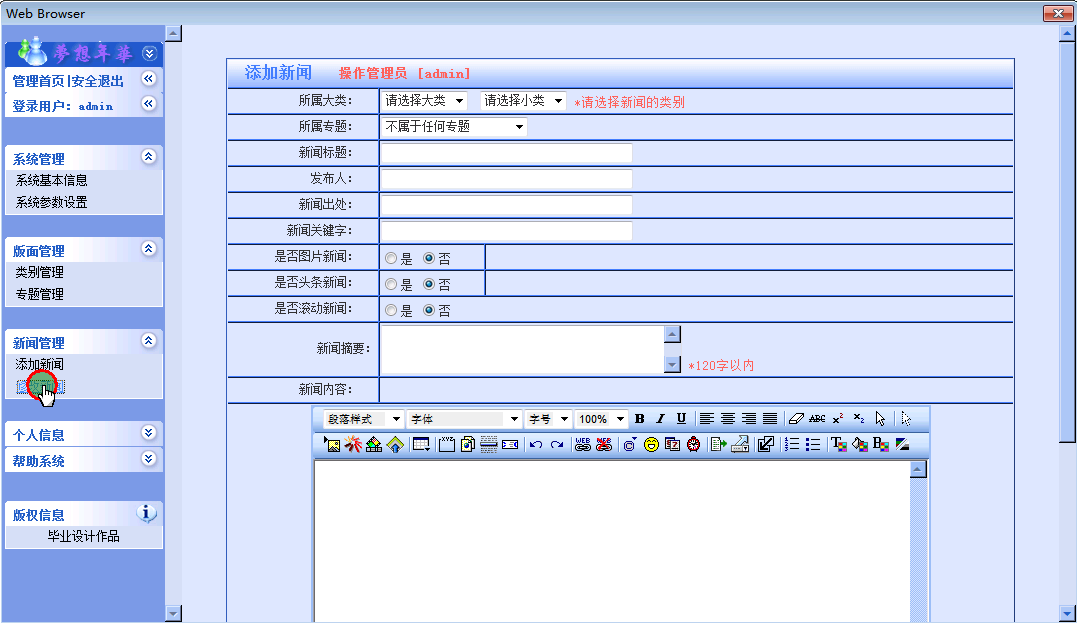The image size is (1077, 623).
Task: Collapse the 版面管理 sidebar section
Action: click(148, 249)
